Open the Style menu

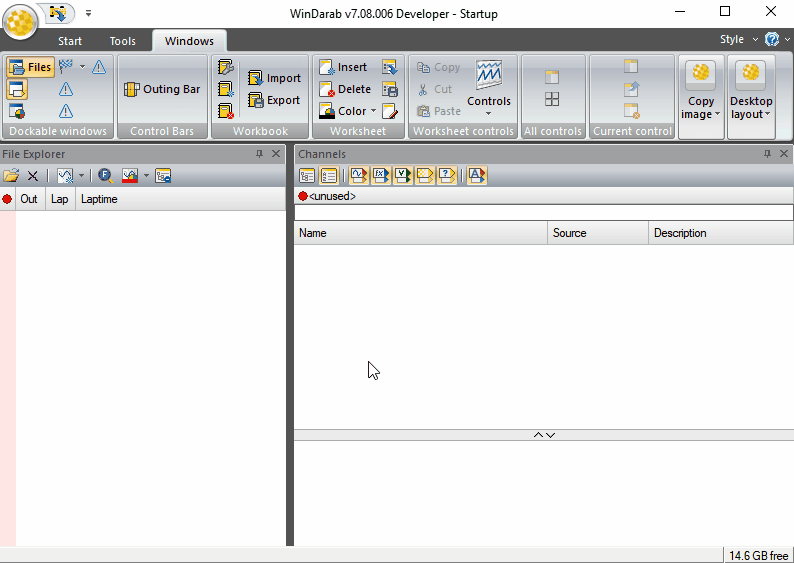[x=739, y=39]
